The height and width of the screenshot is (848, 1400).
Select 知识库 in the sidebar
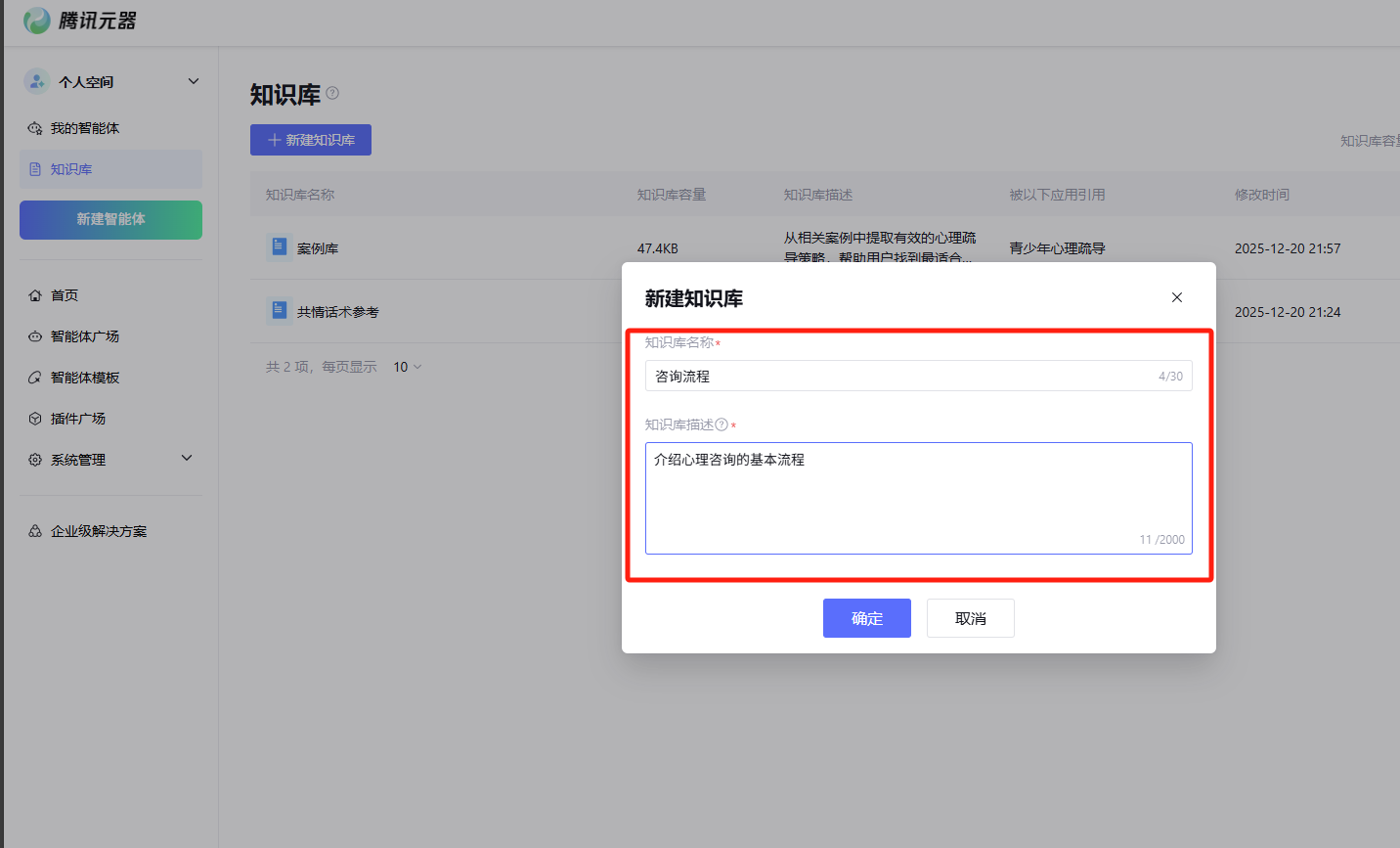[71, 169]
